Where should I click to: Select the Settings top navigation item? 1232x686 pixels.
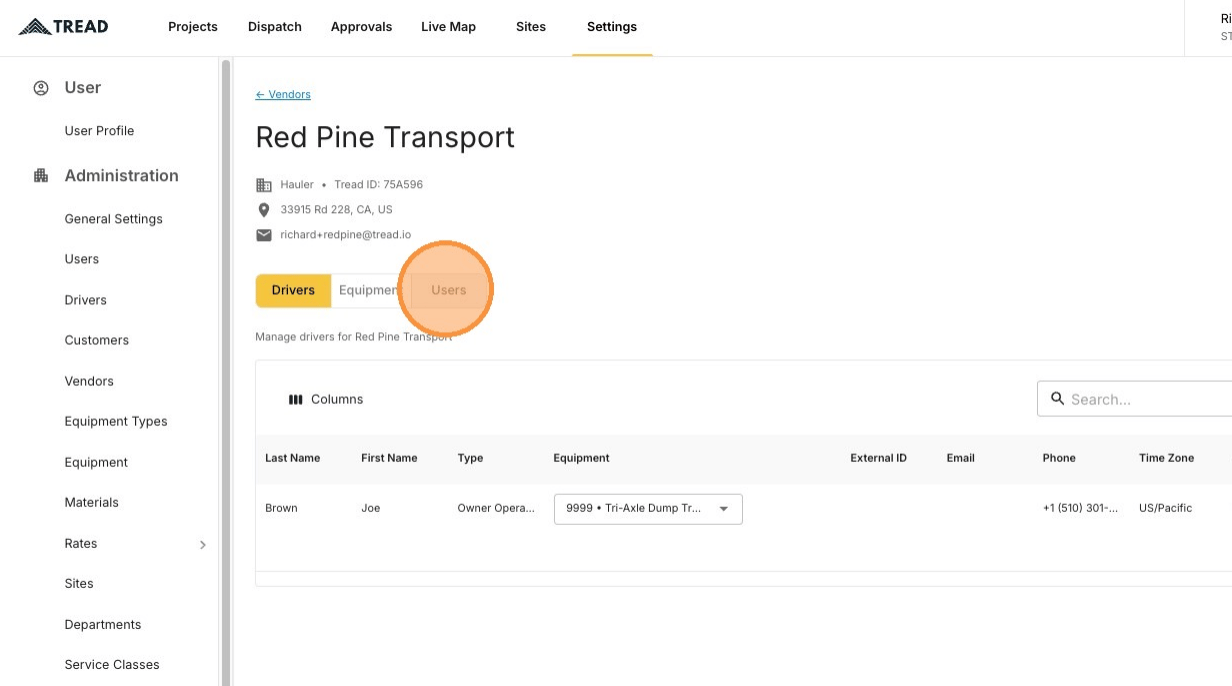click(x=612, y=27)
